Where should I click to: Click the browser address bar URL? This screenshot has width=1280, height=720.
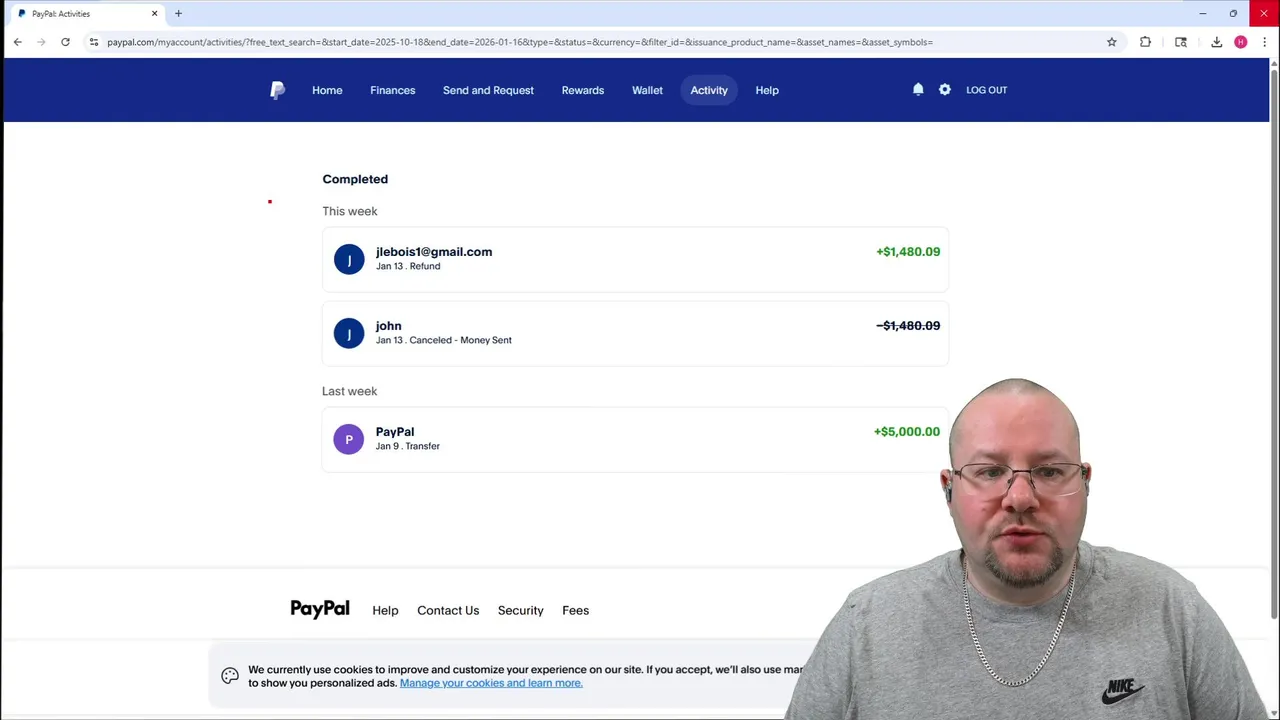point(520,42)
